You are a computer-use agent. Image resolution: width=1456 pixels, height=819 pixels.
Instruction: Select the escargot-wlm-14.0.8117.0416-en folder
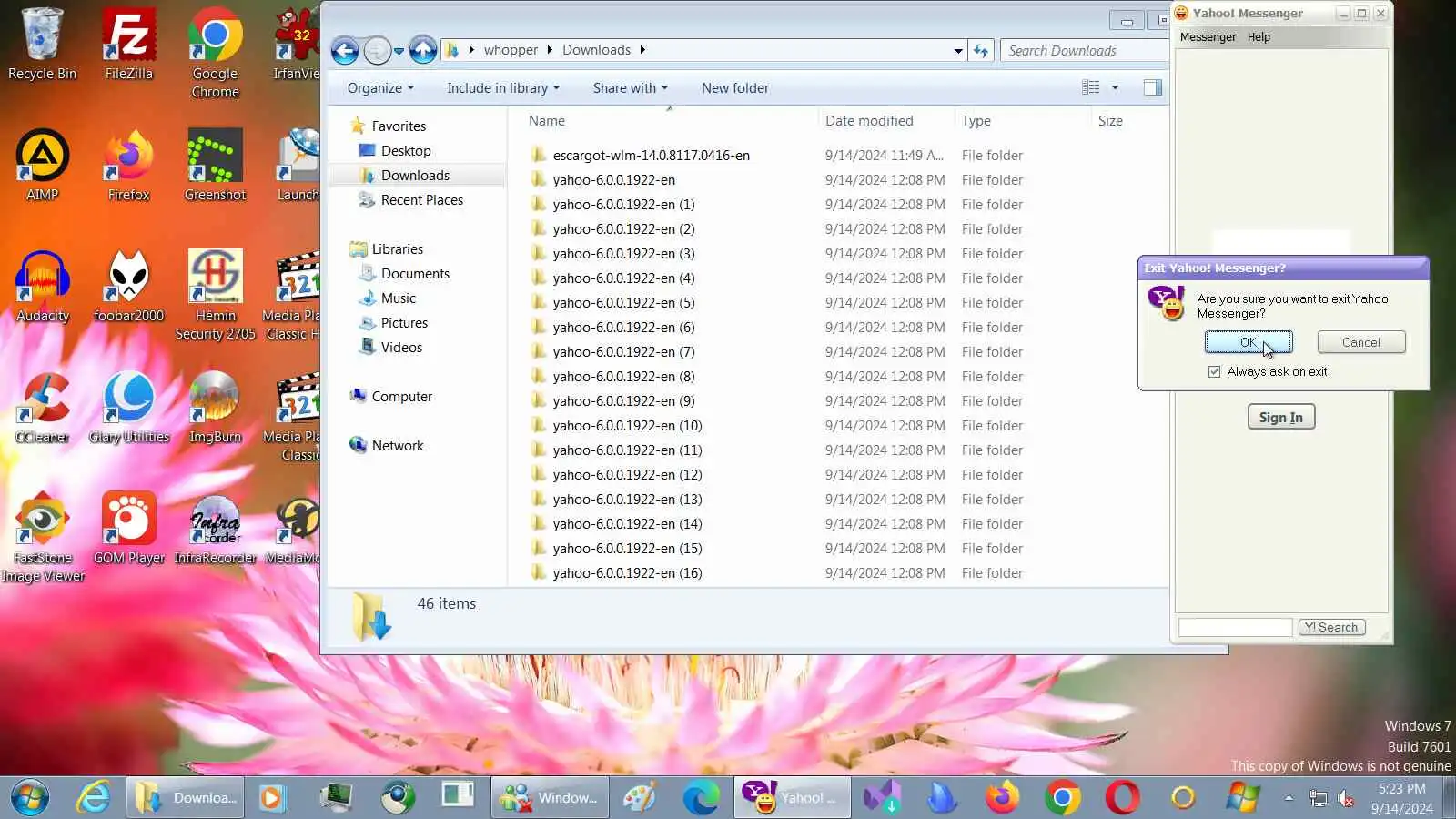tap(651, 155)
